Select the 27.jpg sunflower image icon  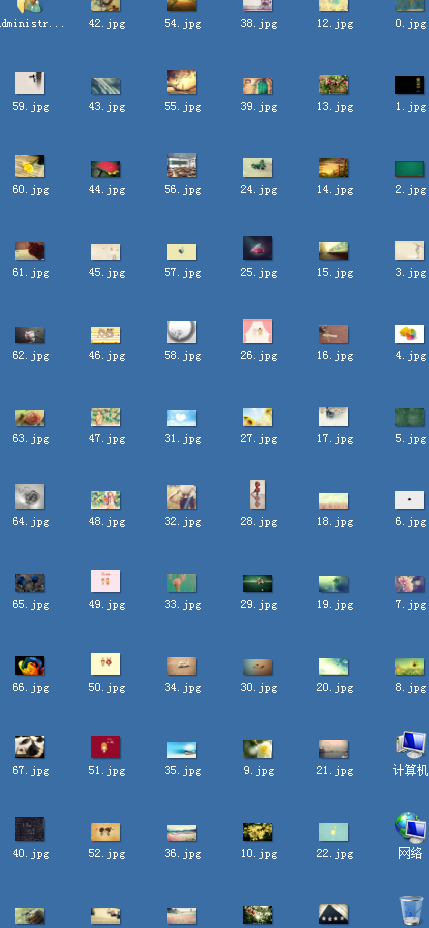[x=257, y=417]
